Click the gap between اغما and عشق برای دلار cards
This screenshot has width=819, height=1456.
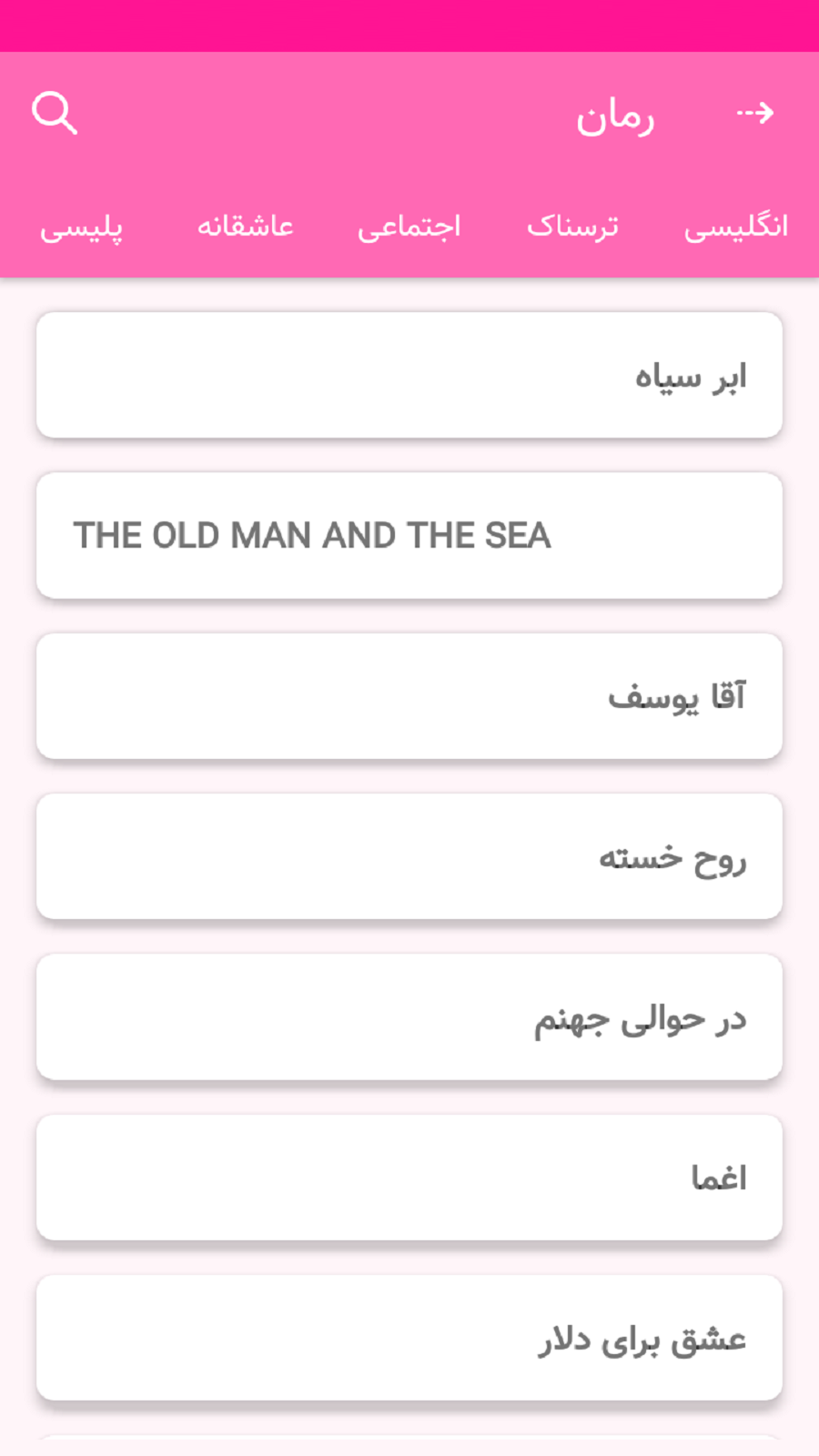409,1258
